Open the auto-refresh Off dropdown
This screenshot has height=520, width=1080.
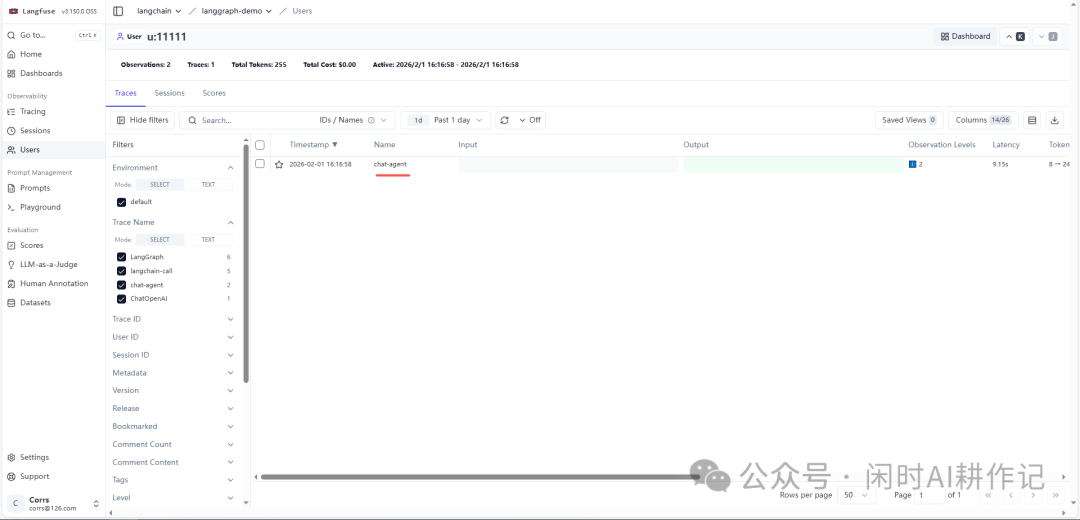point(529,120)
